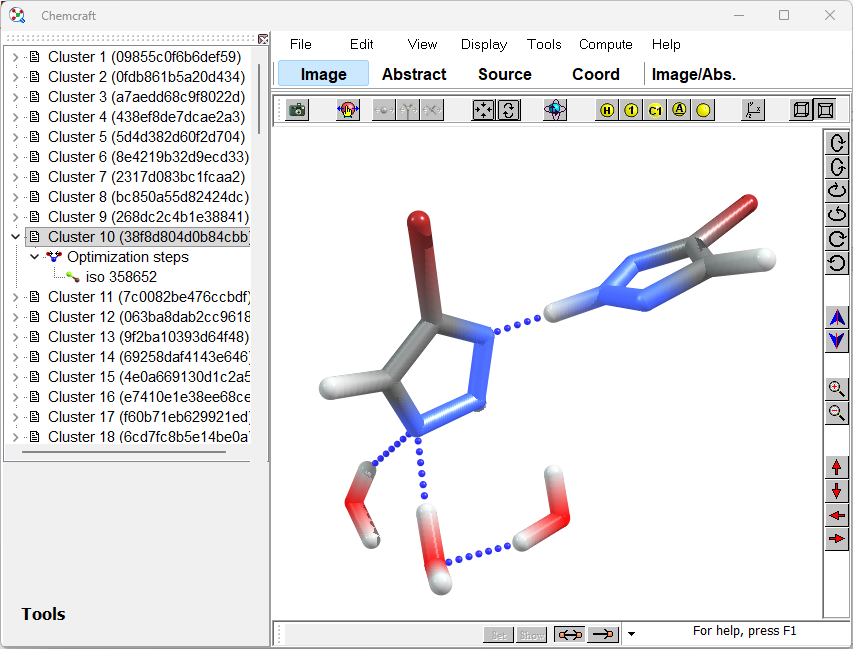853x649 pixels.
Task: Click the greyed crossed-bonds move icon
Action: pyautogui.click(x=432, y=110)
